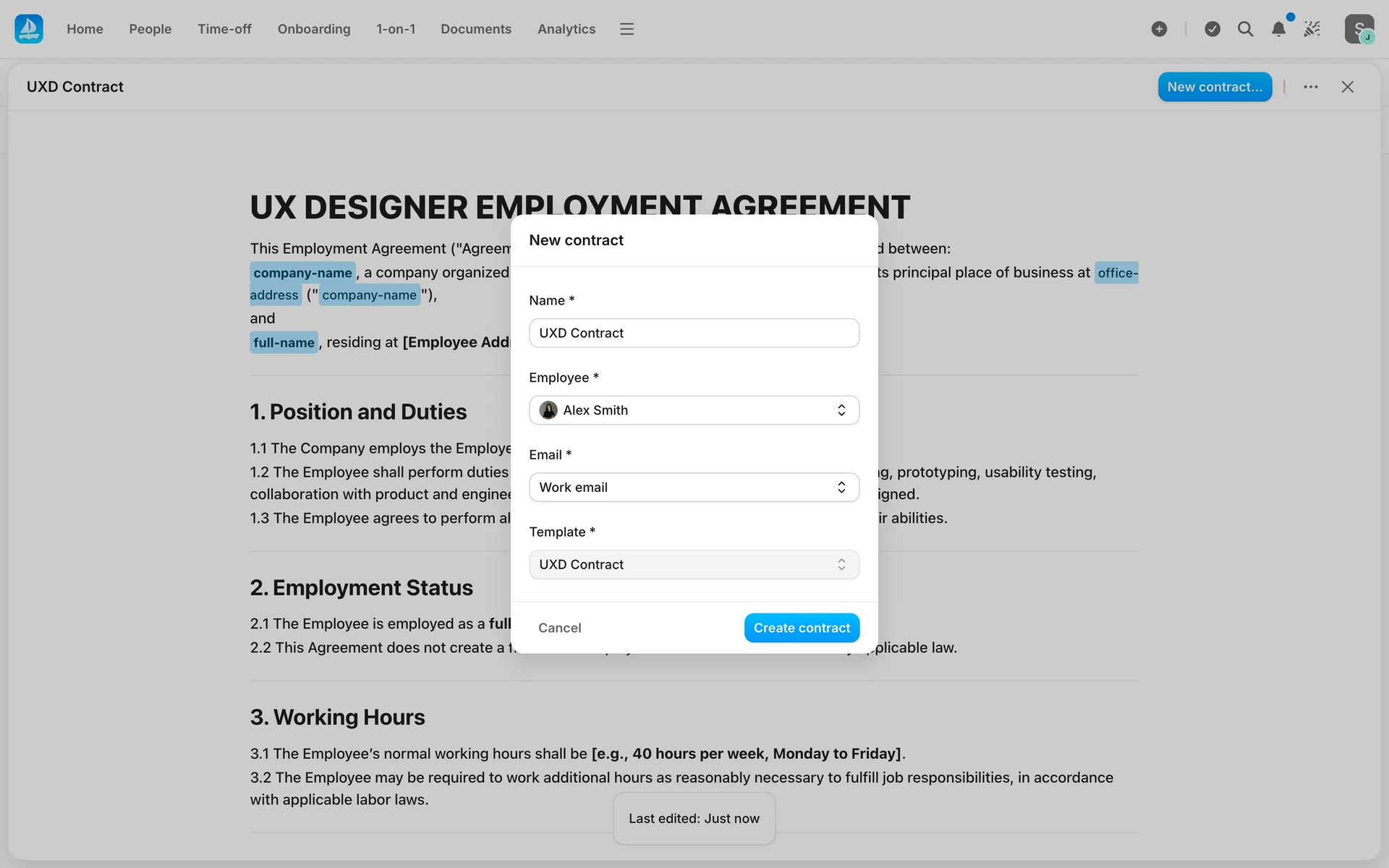Click the New contract... header button
This screenshot has height=868, width=1389.
[x=1215, y=87]
